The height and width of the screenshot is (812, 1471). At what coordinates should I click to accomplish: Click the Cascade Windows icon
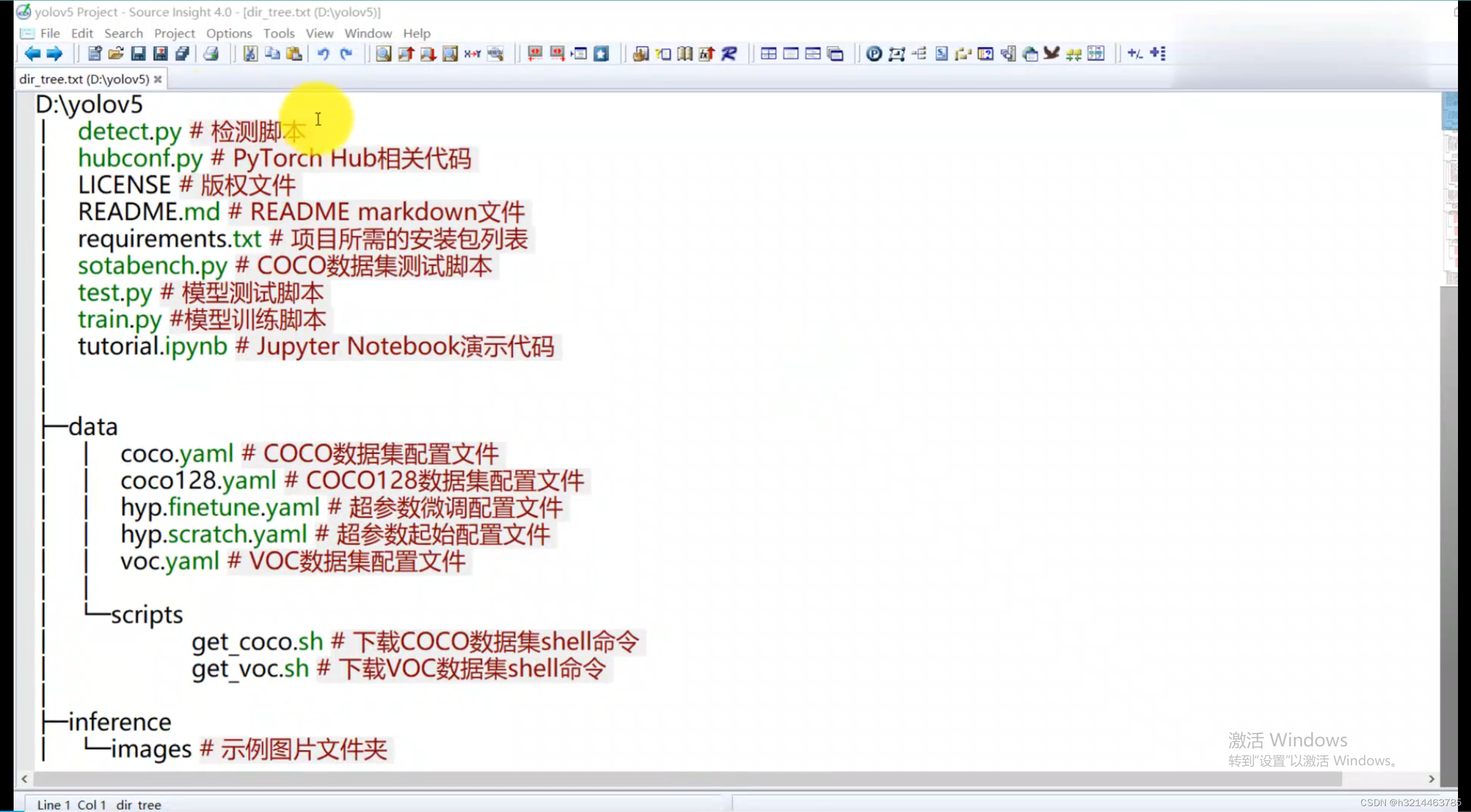pyautogui.click(x=835, y=54)
